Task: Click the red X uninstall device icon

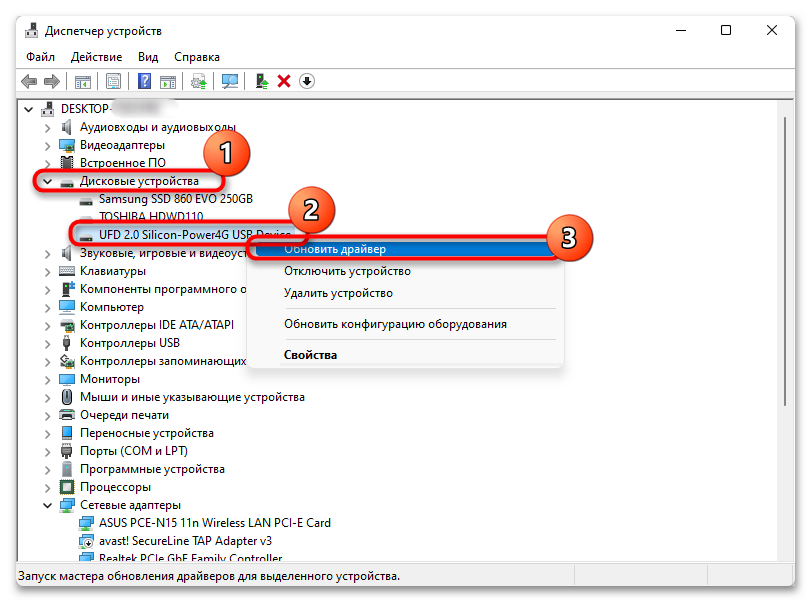Action: tap(284, 81)
